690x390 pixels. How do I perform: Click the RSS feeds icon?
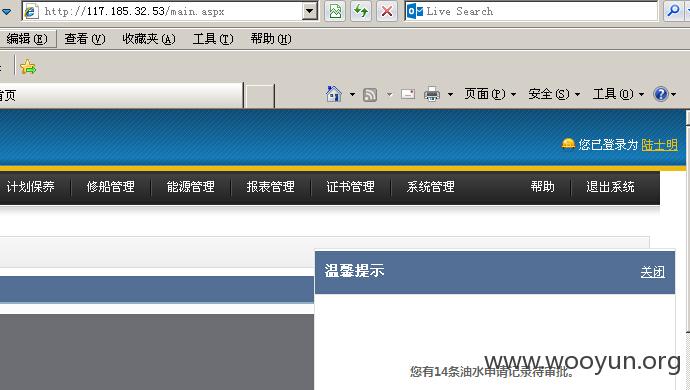(370, 94)
